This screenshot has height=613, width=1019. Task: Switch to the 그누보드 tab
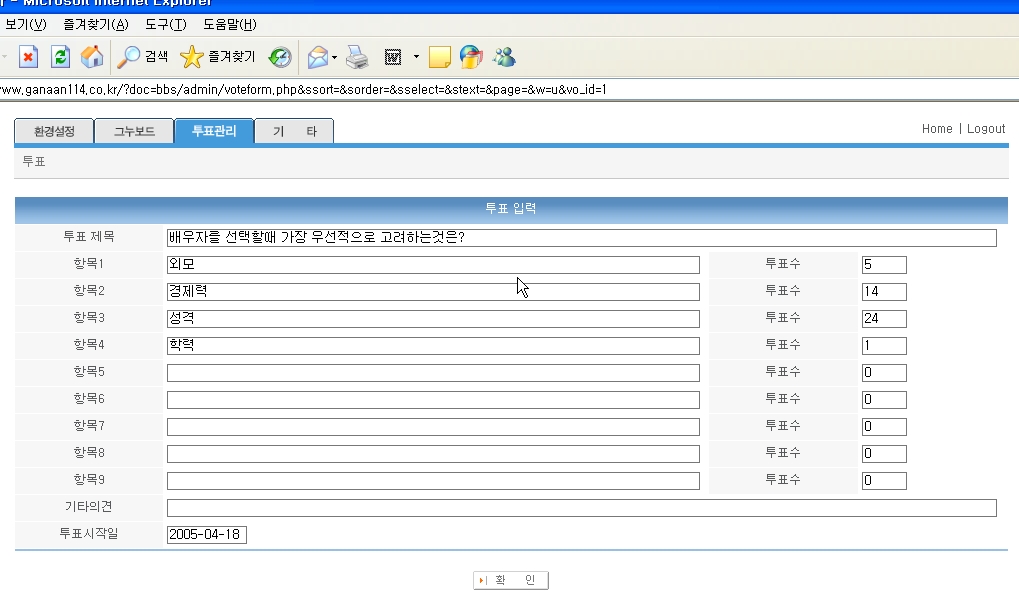point(133,131)
